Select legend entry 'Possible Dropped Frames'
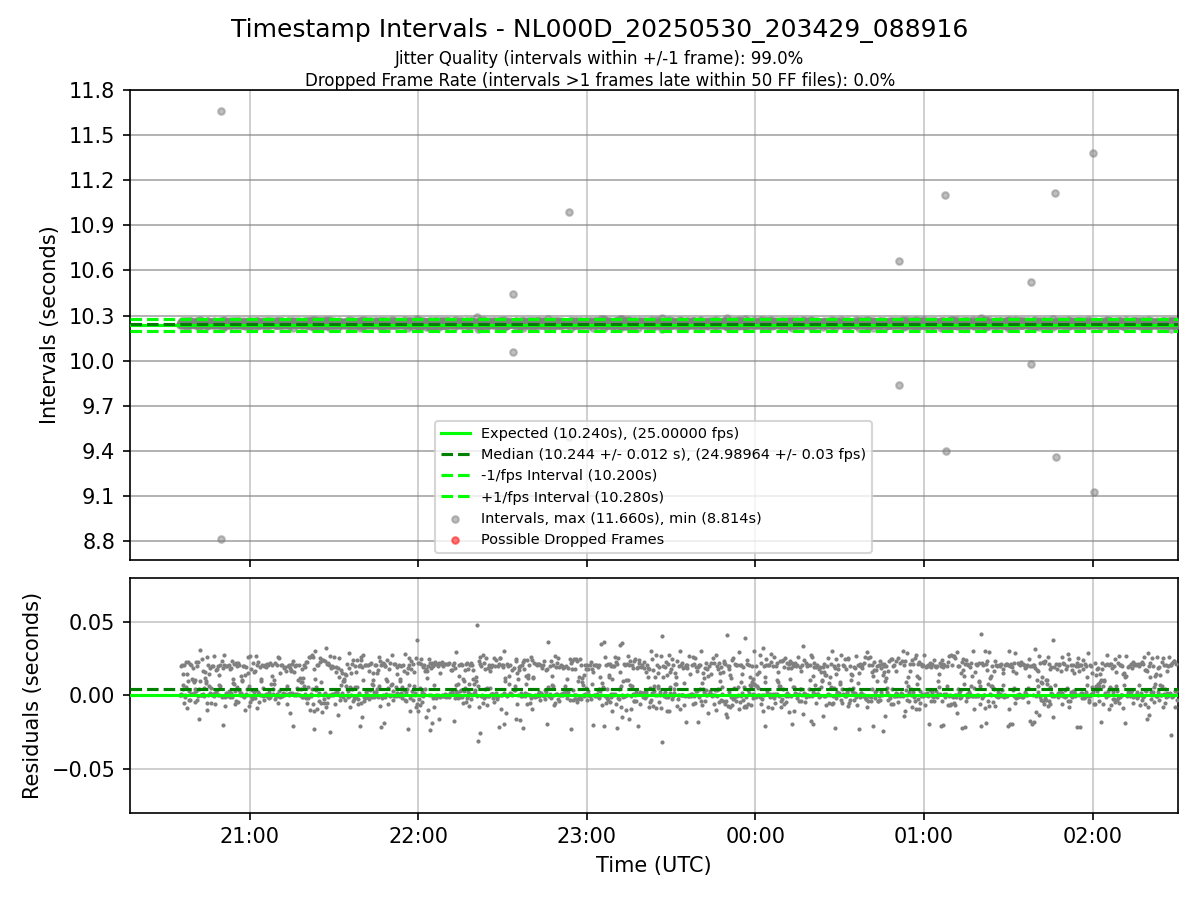The image size is (1200, 900). pyautogui.click(x=572, y=539)
